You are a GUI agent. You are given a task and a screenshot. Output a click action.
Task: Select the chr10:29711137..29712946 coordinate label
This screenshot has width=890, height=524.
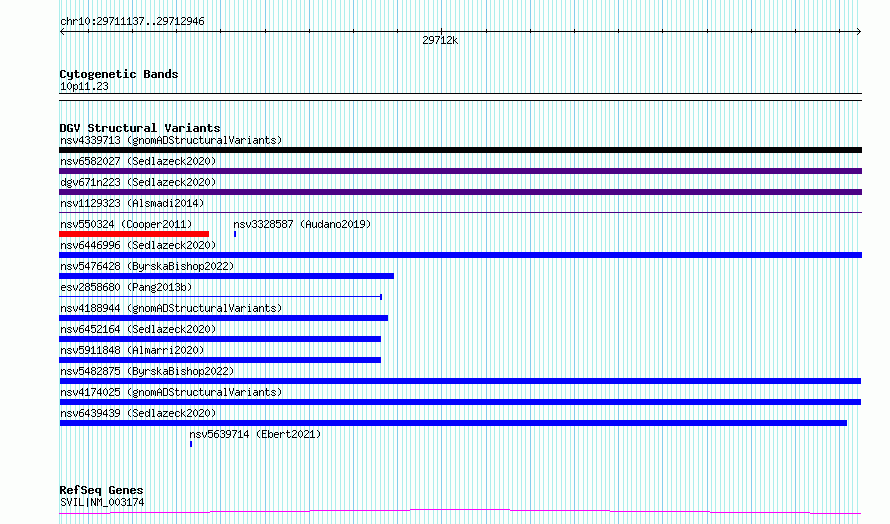click(x=132, y=22)
